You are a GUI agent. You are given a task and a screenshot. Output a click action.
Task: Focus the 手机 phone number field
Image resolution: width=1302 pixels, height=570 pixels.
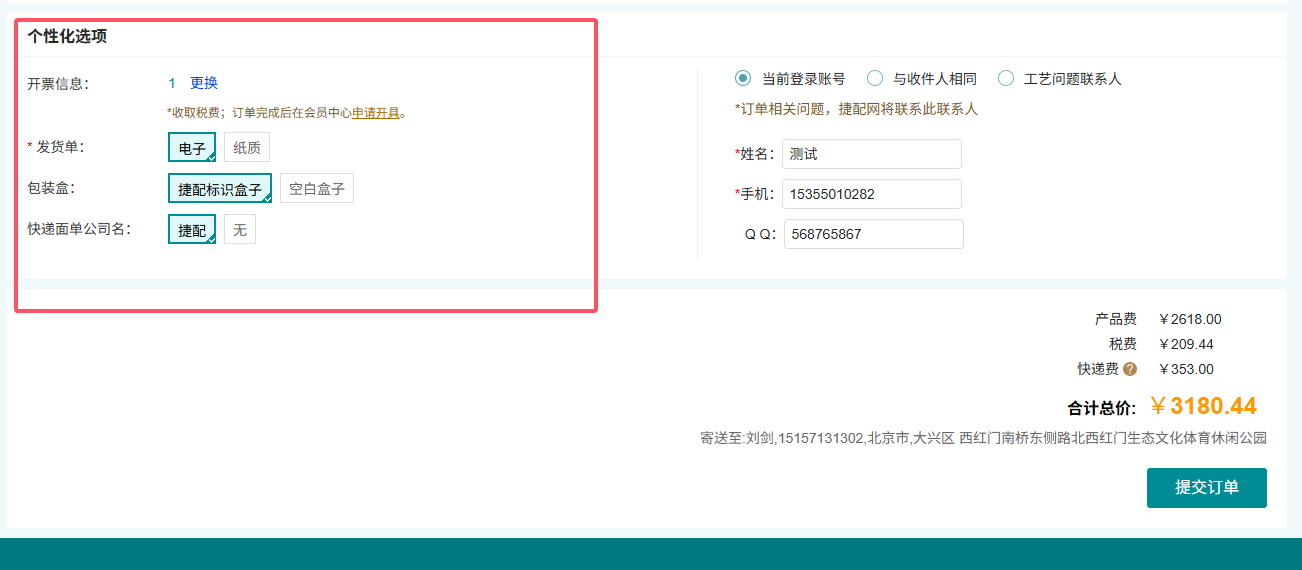pos(871,194)
